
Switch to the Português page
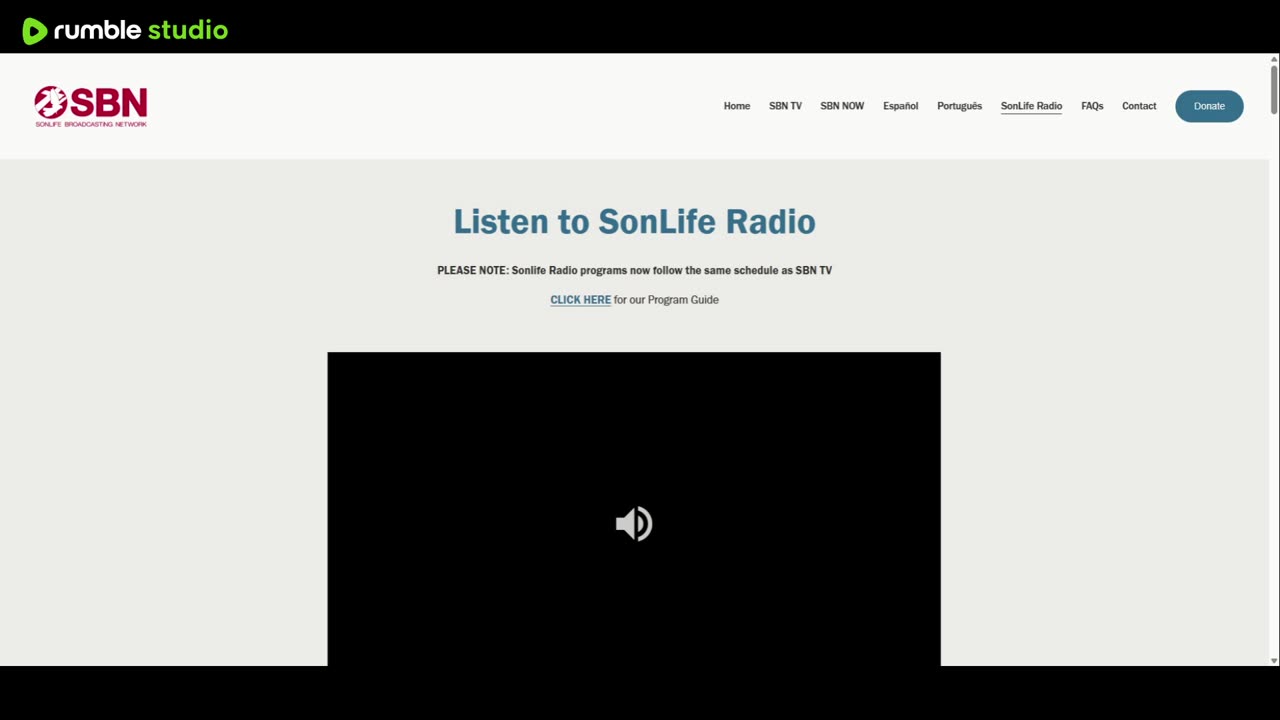coord(959,106)
